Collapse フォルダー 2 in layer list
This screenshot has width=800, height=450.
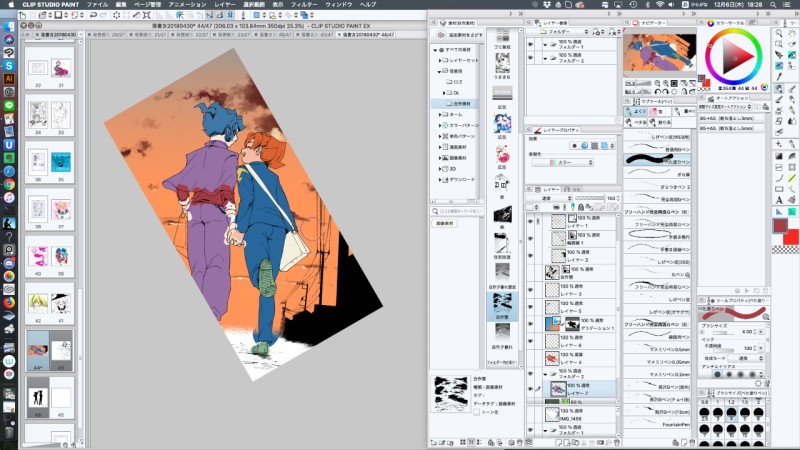[545, 374]
